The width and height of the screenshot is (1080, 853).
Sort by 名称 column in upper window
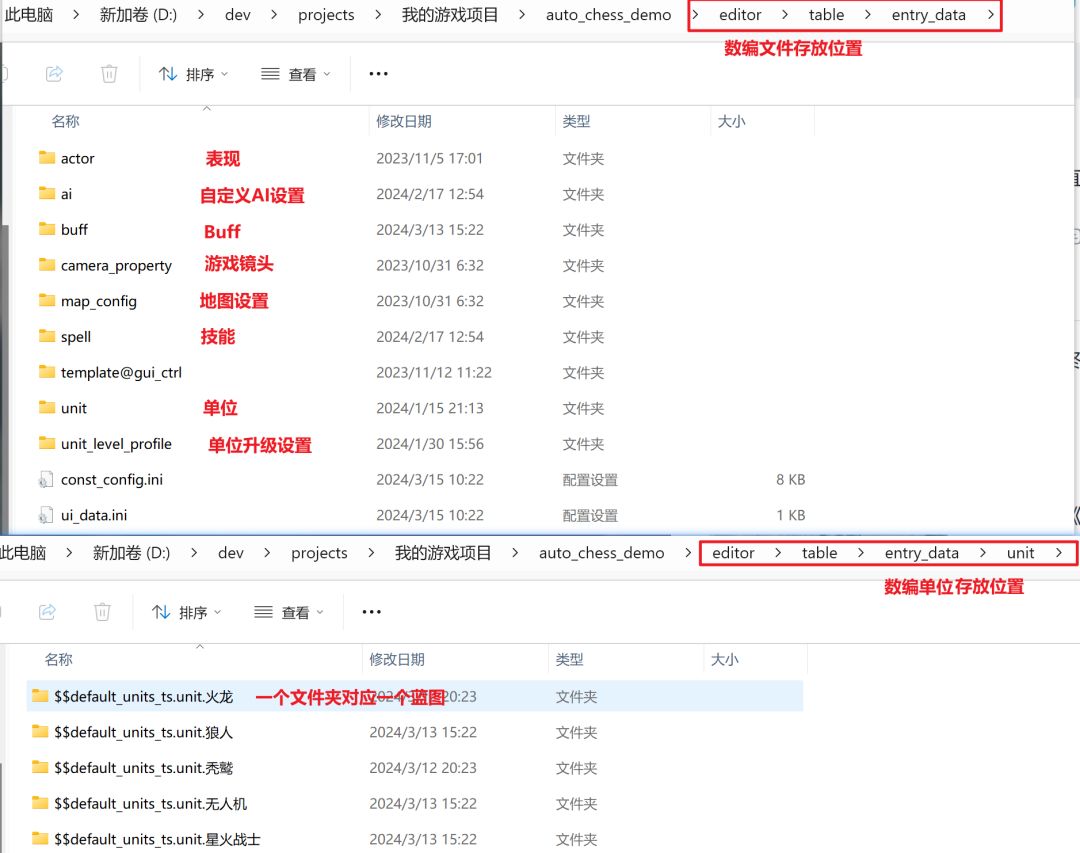(x=65, y=121)
